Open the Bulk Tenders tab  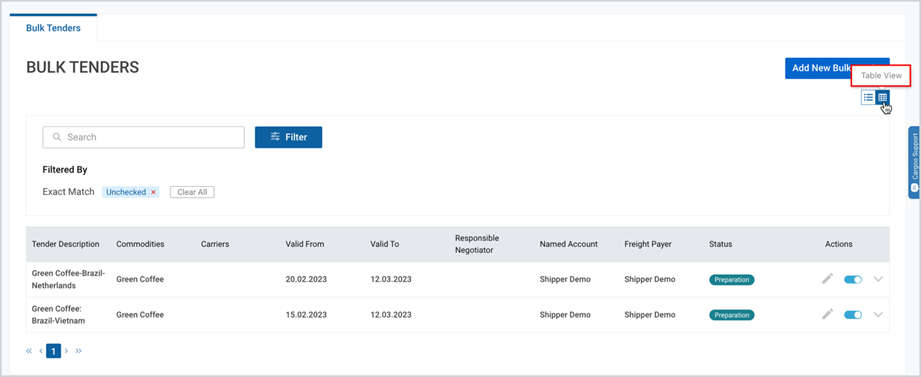(53, 28)
